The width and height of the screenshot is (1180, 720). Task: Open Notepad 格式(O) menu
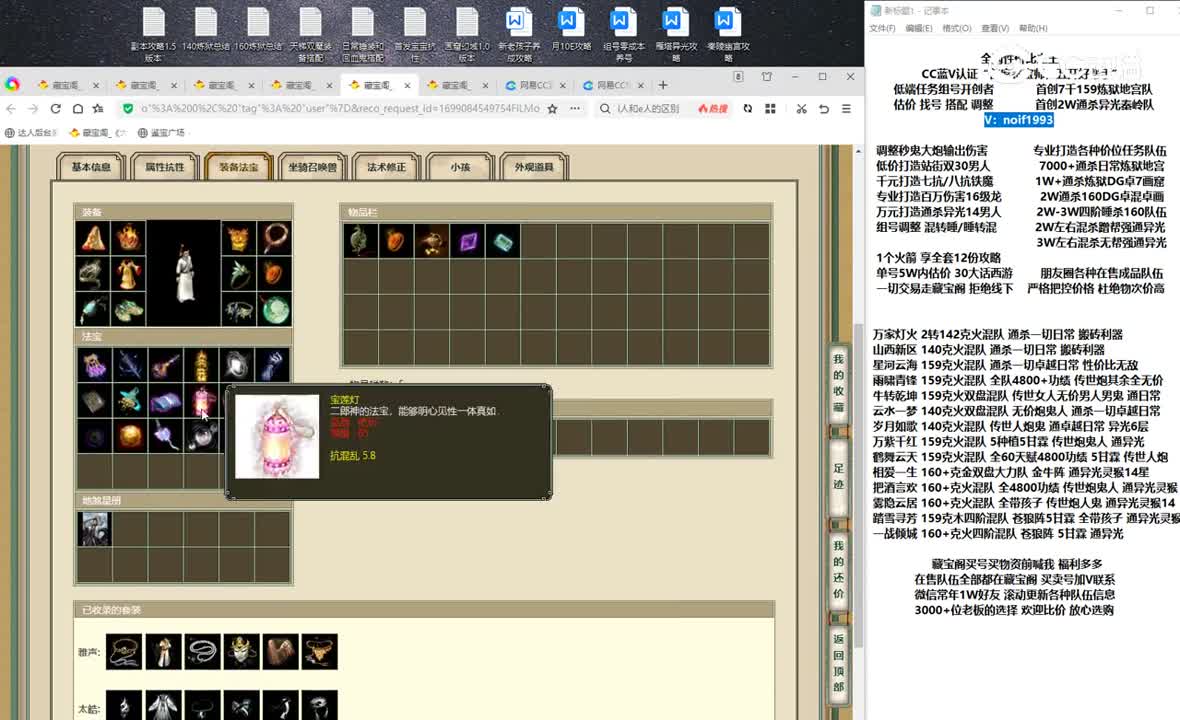[956, 28]
